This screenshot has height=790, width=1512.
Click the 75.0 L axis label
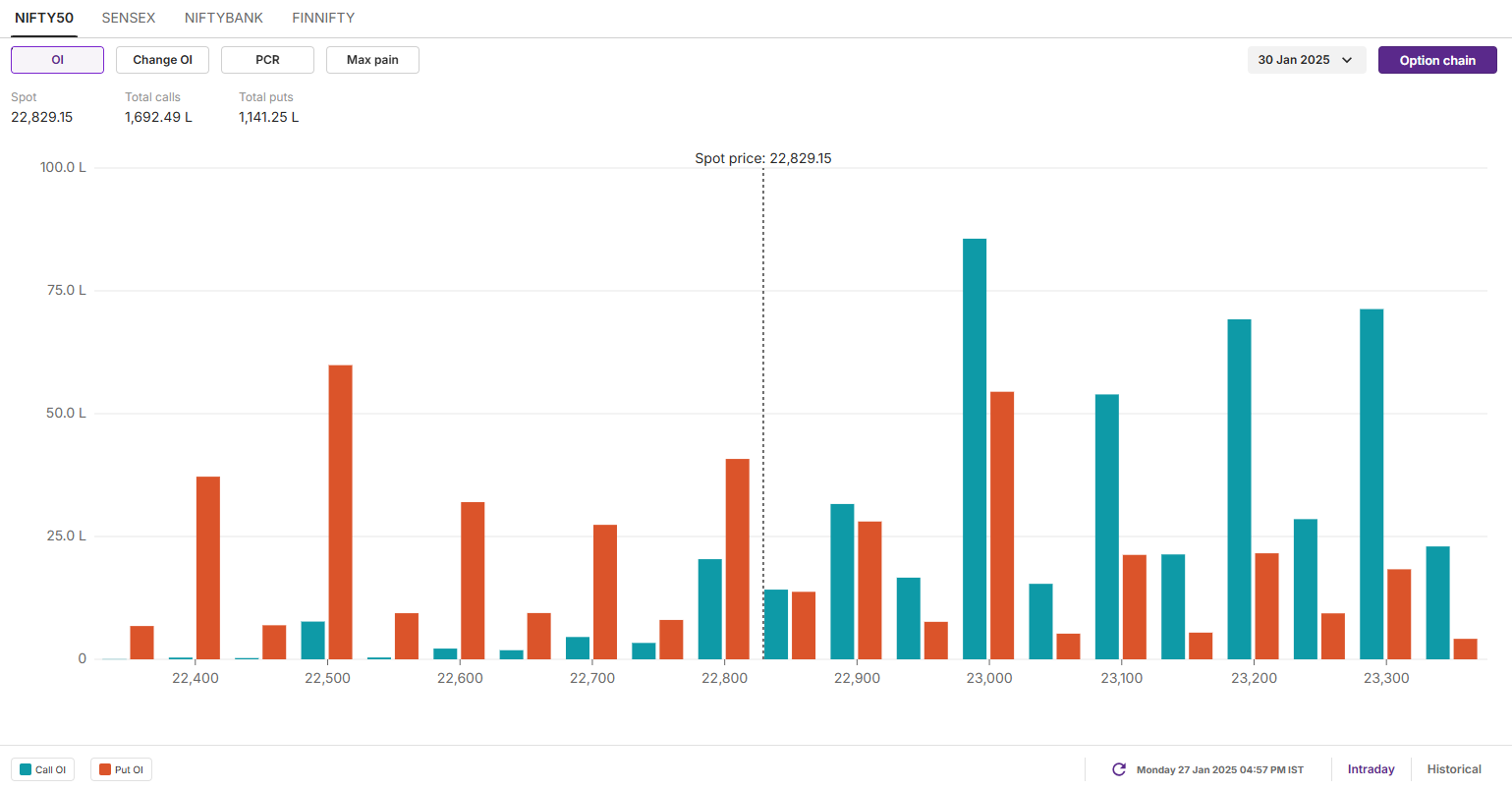tap(67, 290)
